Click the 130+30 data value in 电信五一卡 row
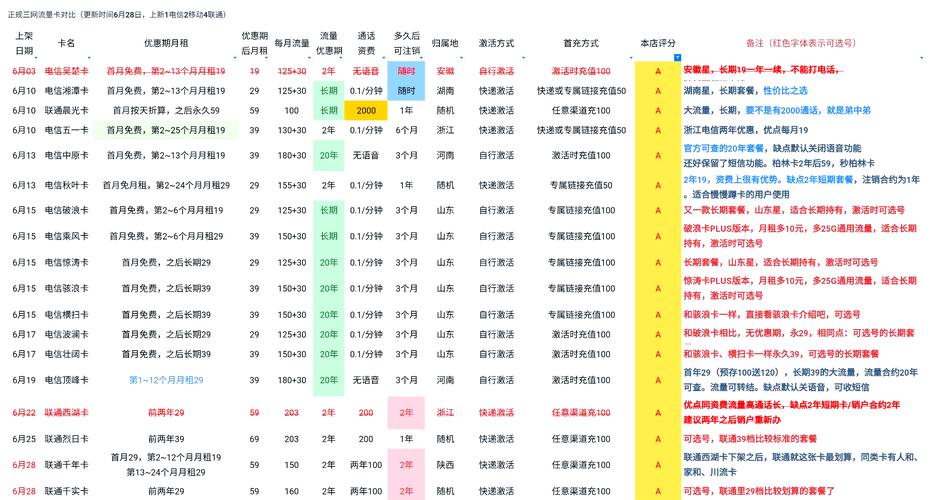Screen dimensions: 933x500 point(292,130)
